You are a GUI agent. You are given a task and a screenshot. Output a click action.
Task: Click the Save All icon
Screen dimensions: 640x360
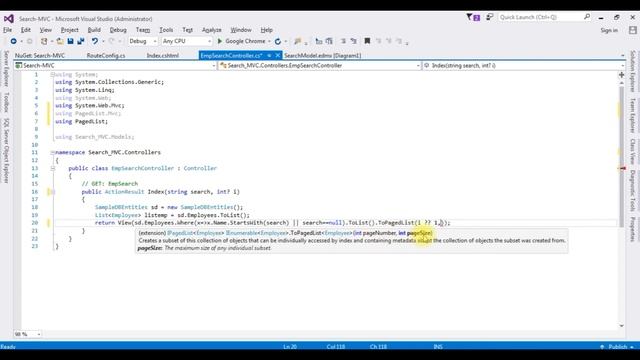pyautogui.click(x=80, y=41)
